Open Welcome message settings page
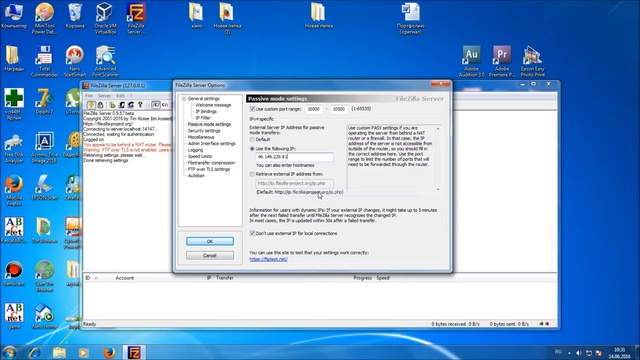This screenshot has height=360, width=640. (213, 105)
